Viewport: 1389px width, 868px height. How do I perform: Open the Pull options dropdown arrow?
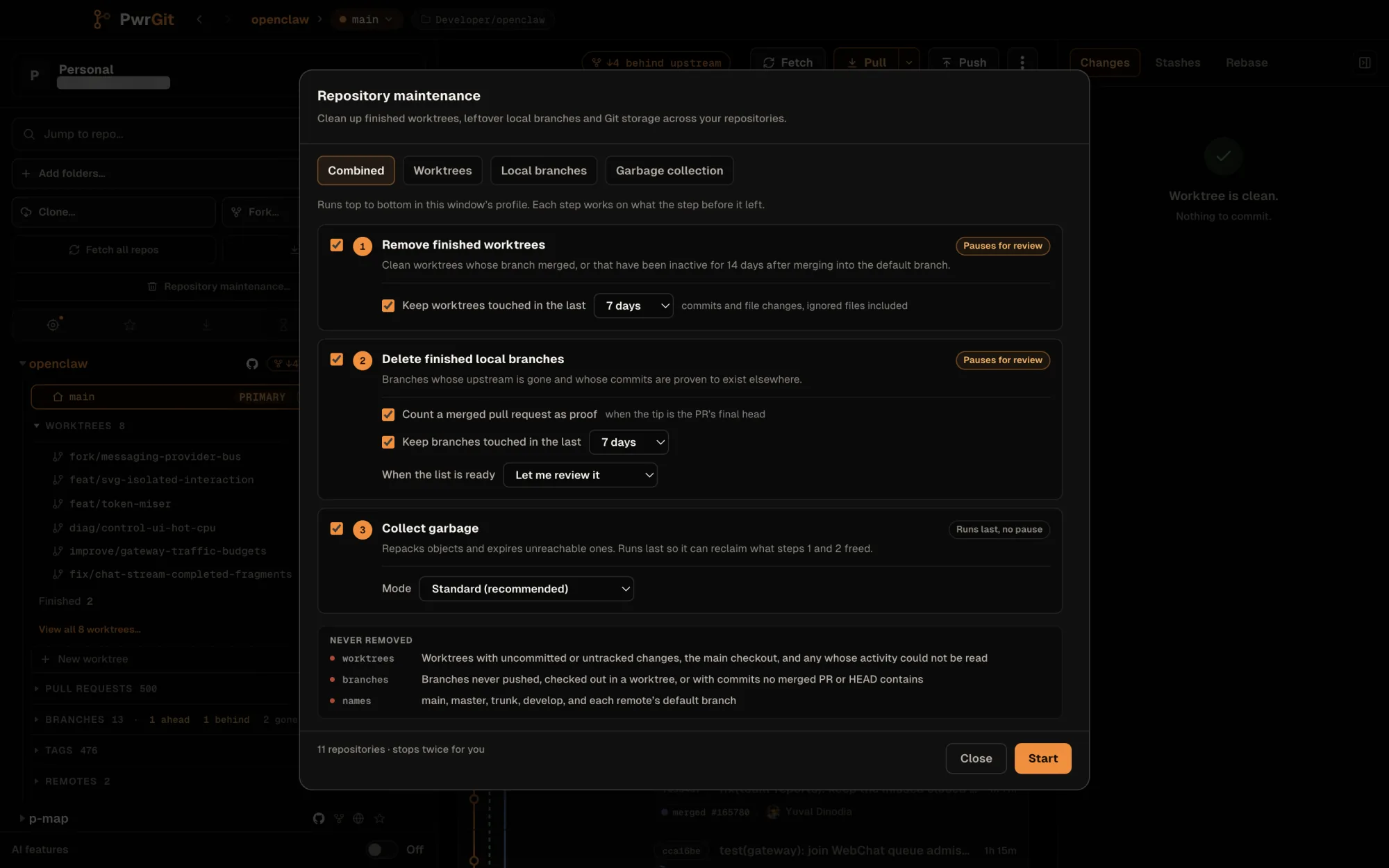(x=909, y=62)
